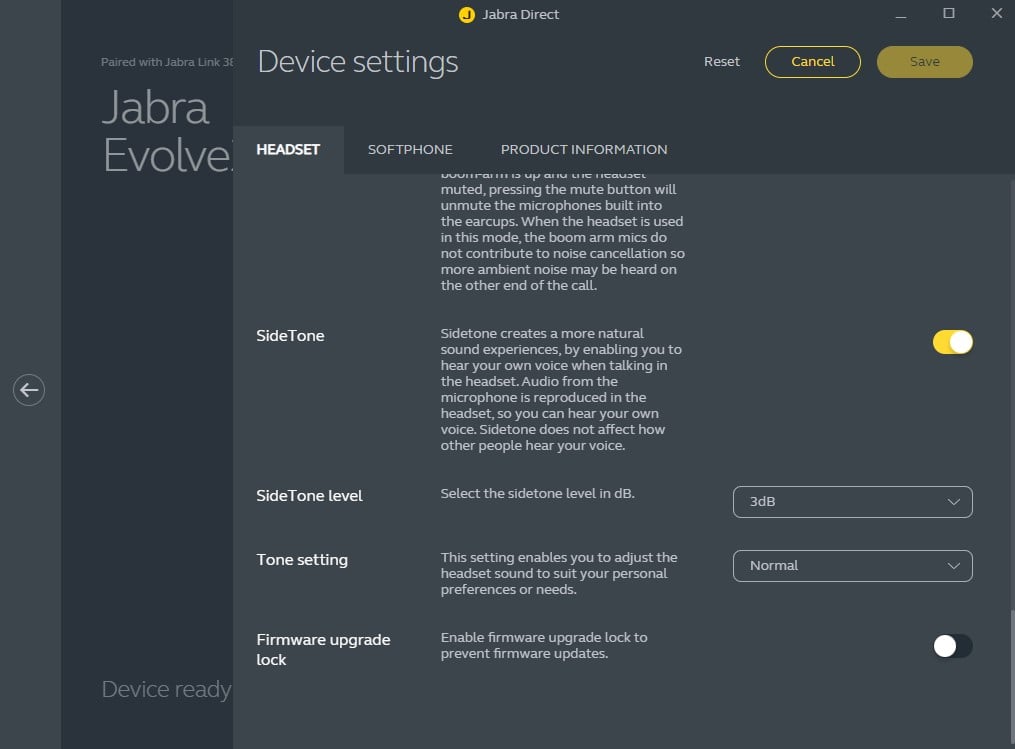
Task: Click the Device ready status text
Action: [166, 689]
